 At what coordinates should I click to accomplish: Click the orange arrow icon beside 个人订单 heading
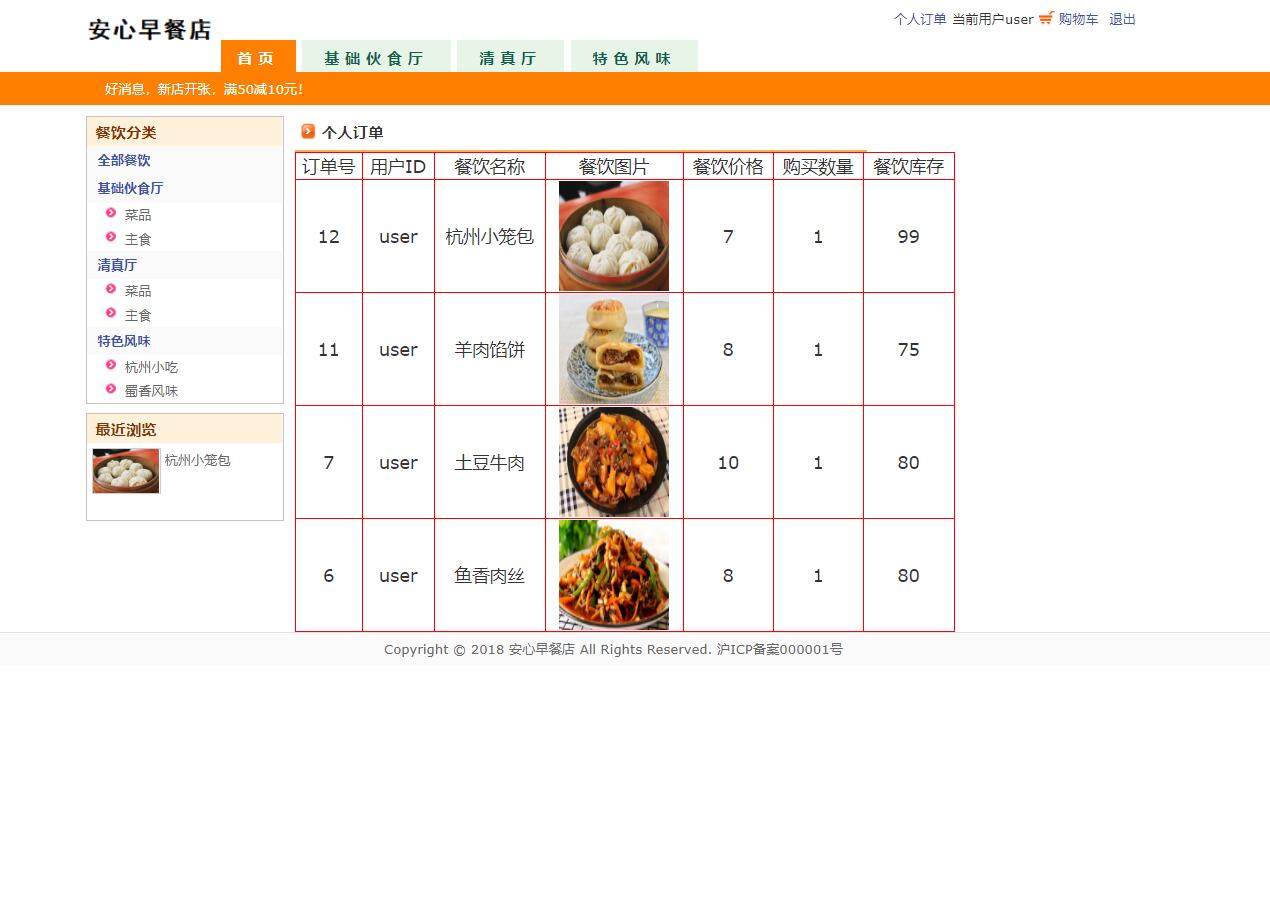[307, 131]
